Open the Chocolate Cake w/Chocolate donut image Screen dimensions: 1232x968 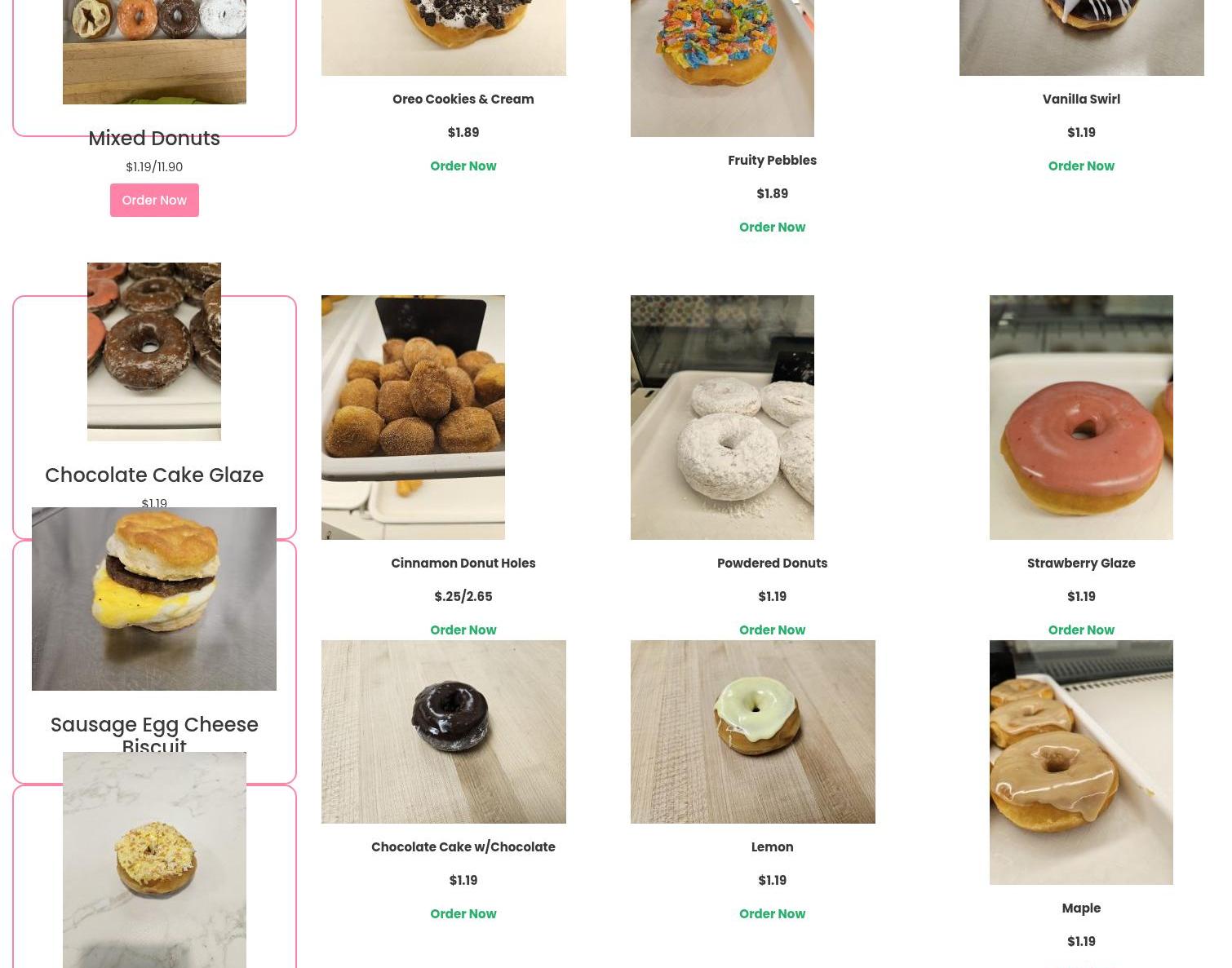pyautogui.click(x=443, y=732)
